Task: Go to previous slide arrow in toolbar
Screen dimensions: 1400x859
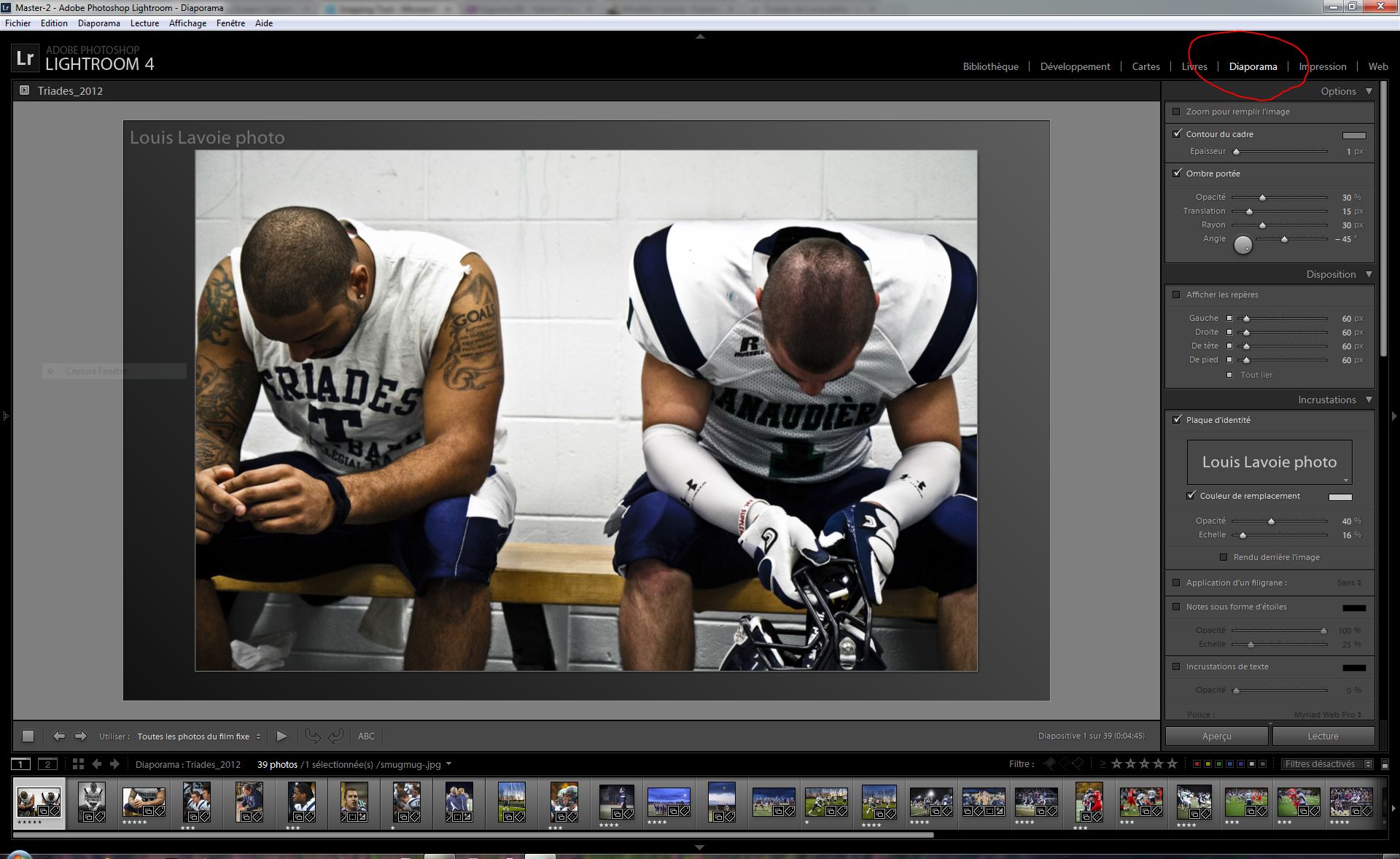Action: coord(59,736)
